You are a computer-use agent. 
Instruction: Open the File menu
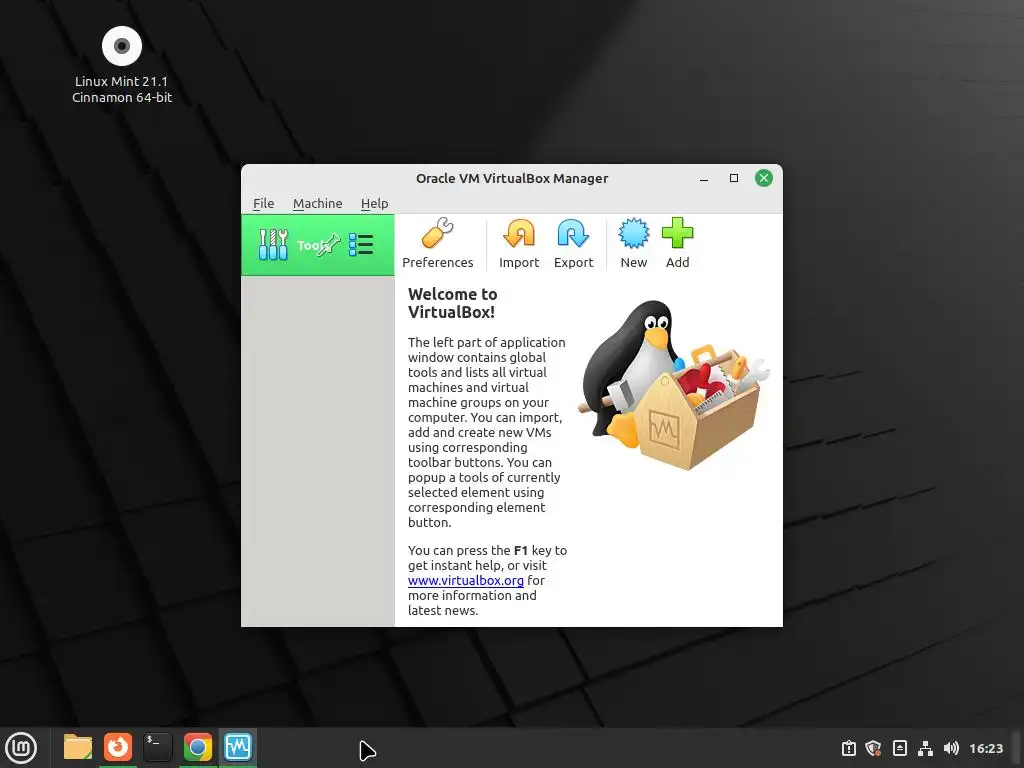tap(264, 203)
